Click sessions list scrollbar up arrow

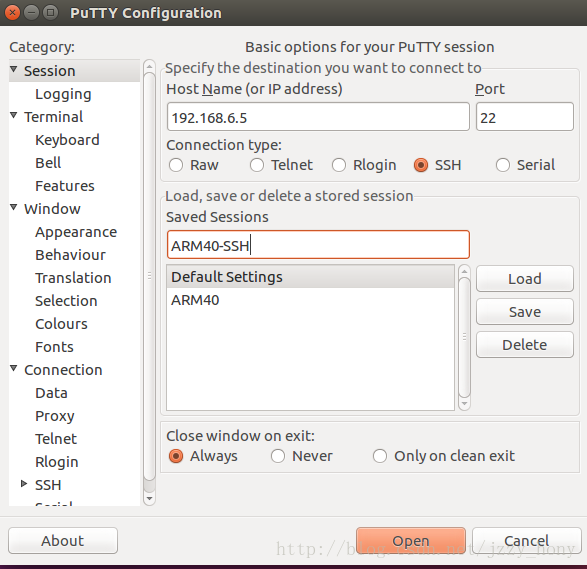[464, 271]
